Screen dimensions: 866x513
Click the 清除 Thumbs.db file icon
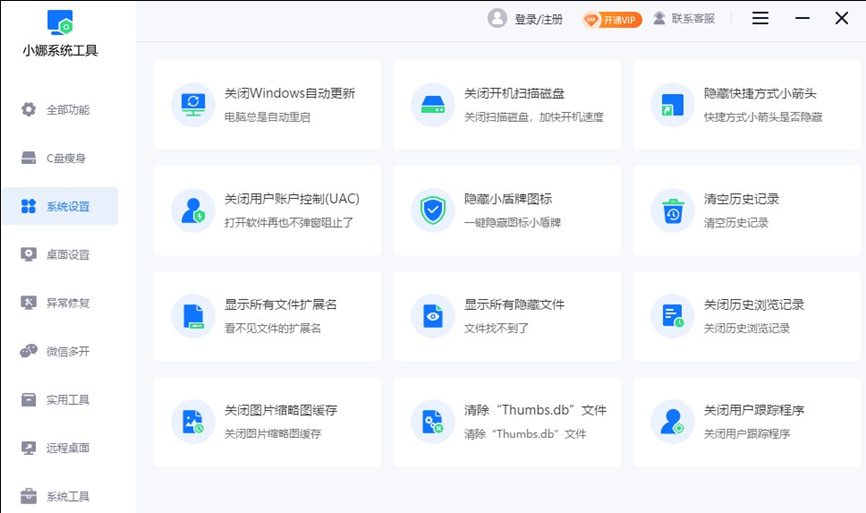[433, 421]
